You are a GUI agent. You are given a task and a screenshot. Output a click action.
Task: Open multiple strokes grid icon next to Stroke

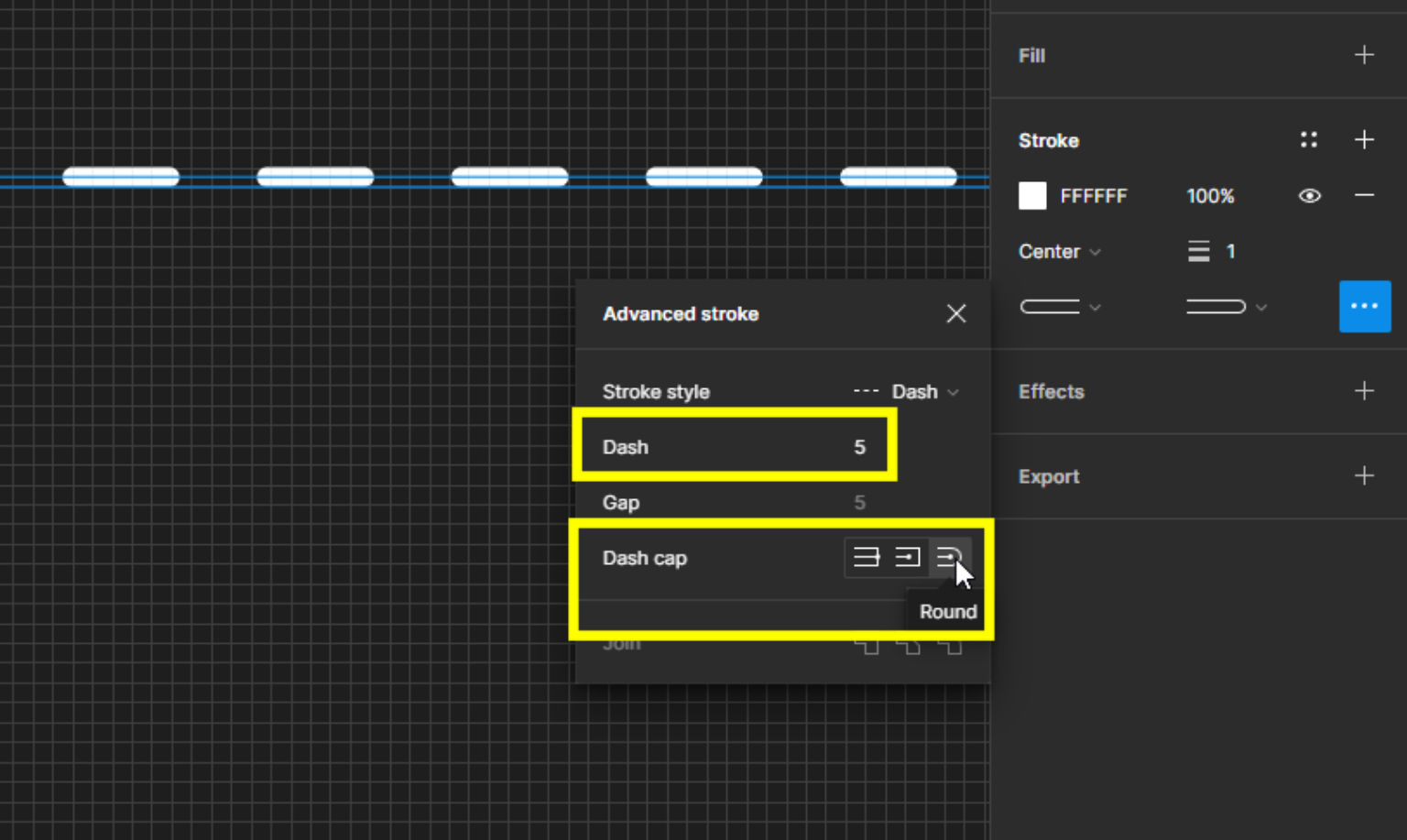(x=1308, y=139)
